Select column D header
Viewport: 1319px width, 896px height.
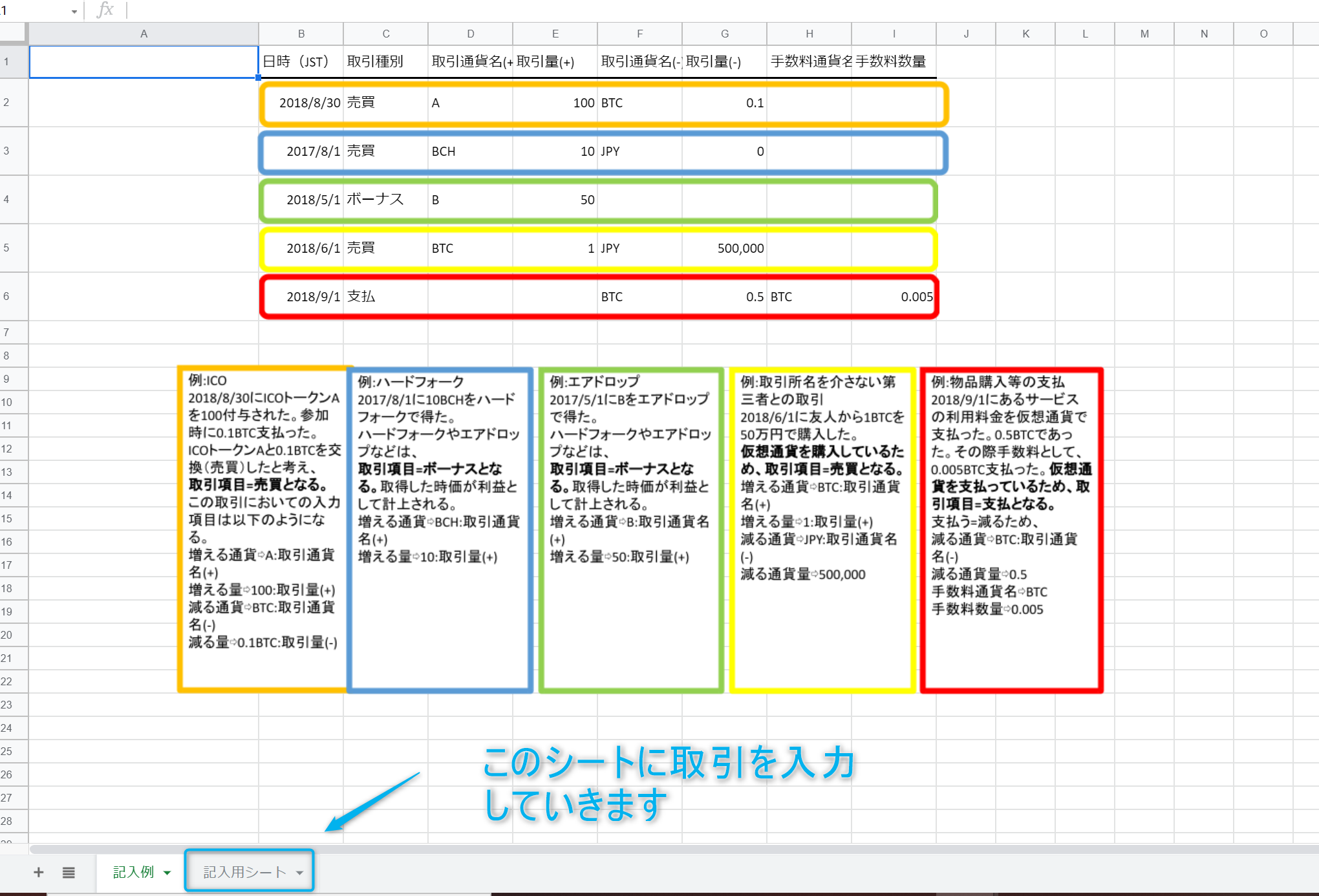pos(471,34)
